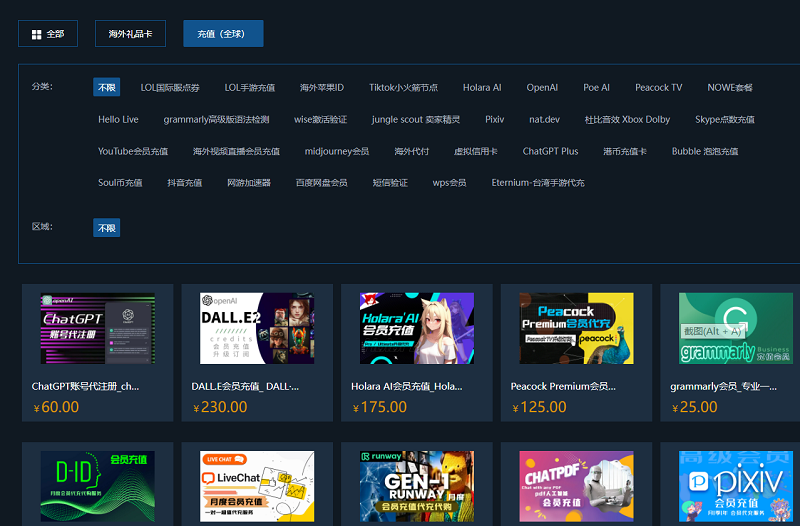View the LiveChat 月度会员充值 thumbnail
Screen dimensions: 800x526
click(x=257, y=486)
